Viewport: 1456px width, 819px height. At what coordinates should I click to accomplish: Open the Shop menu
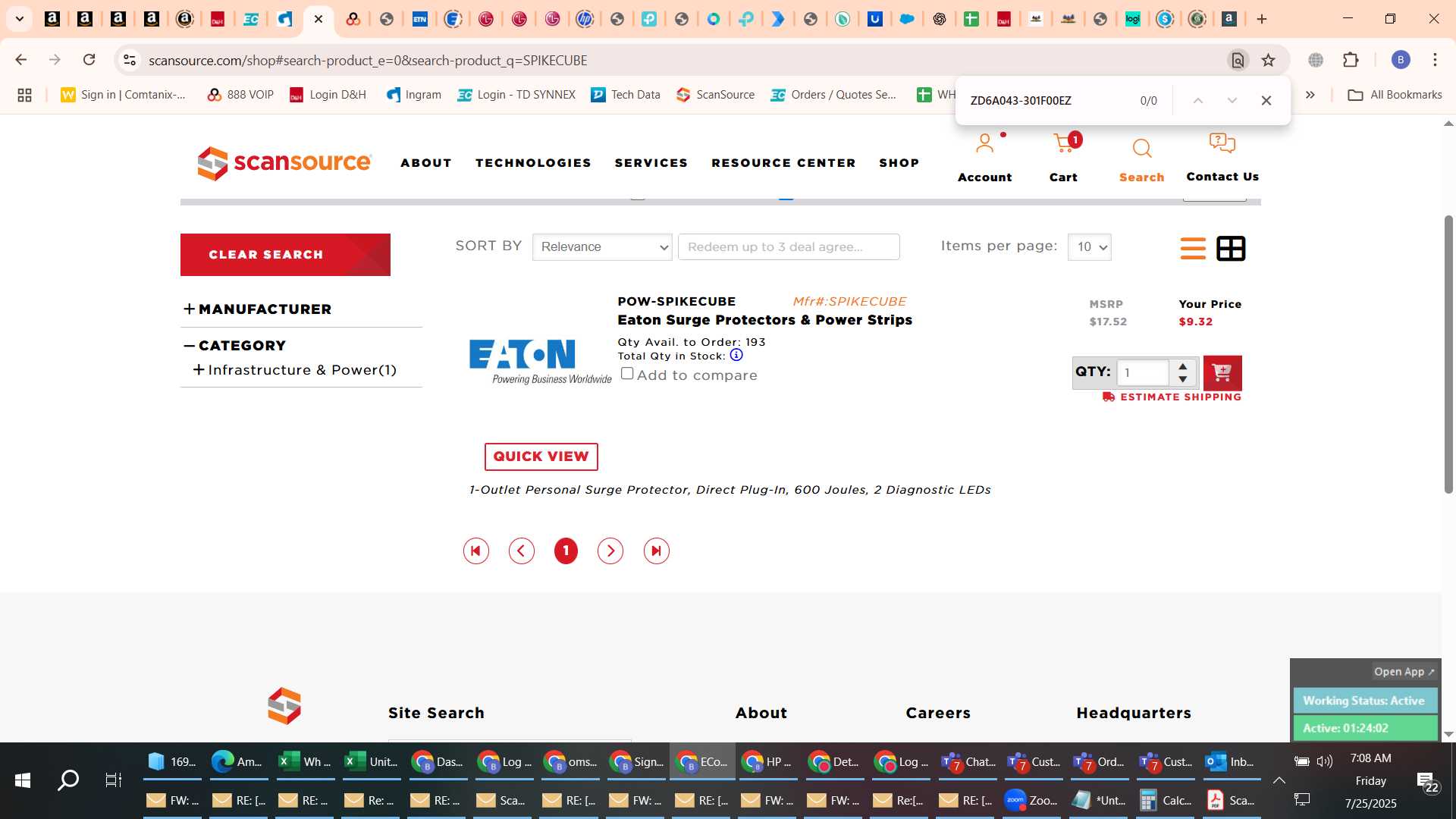click(899, 163)
